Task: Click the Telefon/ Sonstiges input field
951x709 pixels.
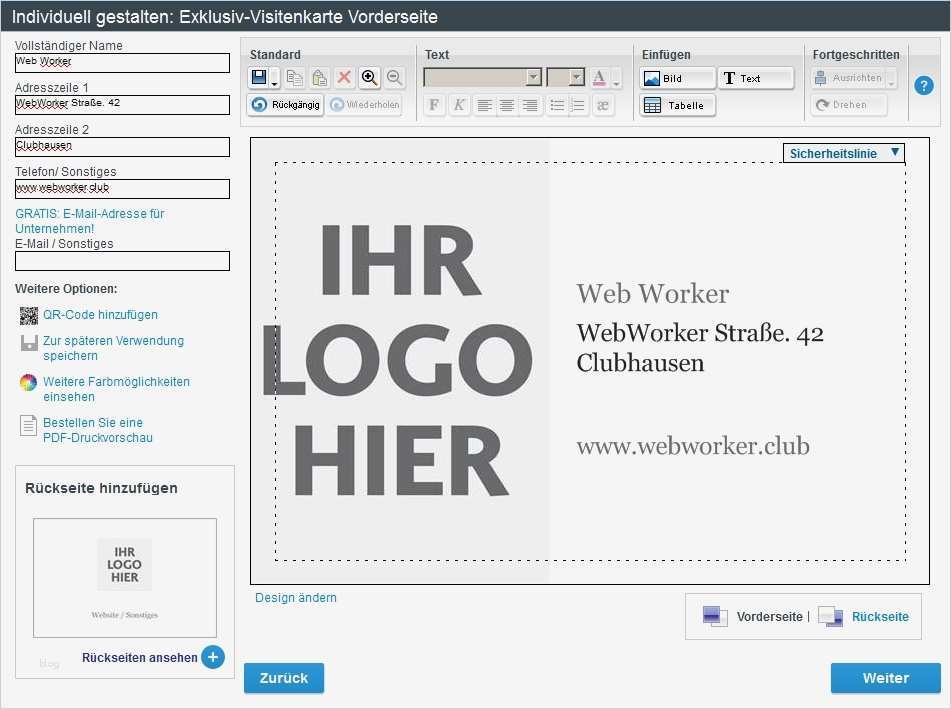Action: pos(123,189)
